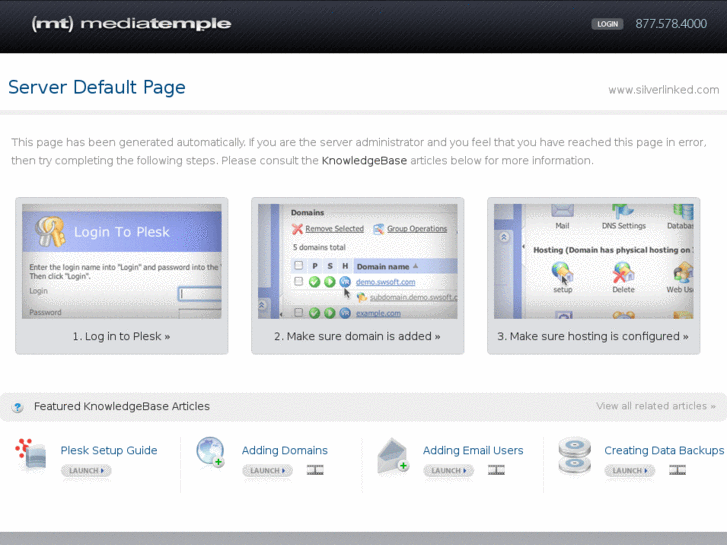This screenshot has width=727, height=545.
Task: Click the blue question mark help icon
Action: (x=18, y=407)
